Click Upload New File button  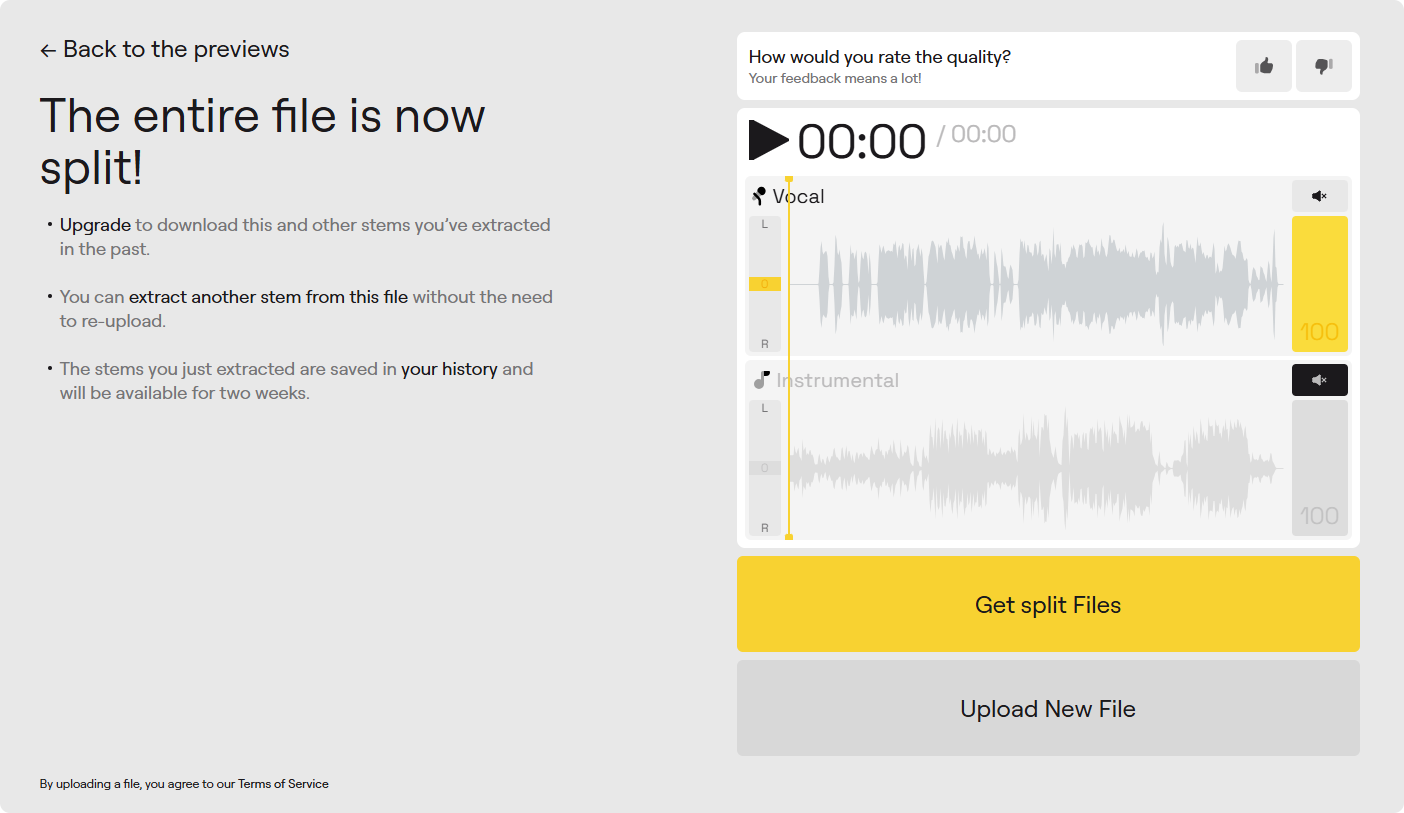pos(1048,708)
